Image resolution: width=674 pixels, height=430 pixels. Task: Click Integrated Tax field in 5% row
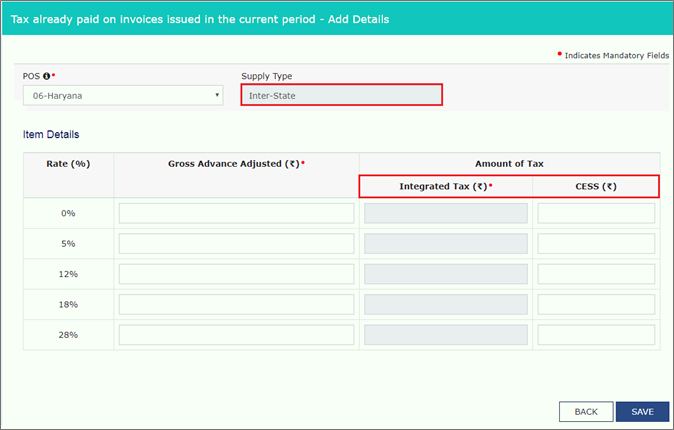(446, 244)
